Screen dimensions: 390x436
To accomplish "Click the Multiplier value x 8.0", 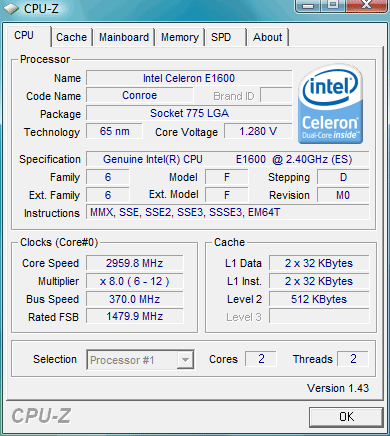I will tap(135, 281).
